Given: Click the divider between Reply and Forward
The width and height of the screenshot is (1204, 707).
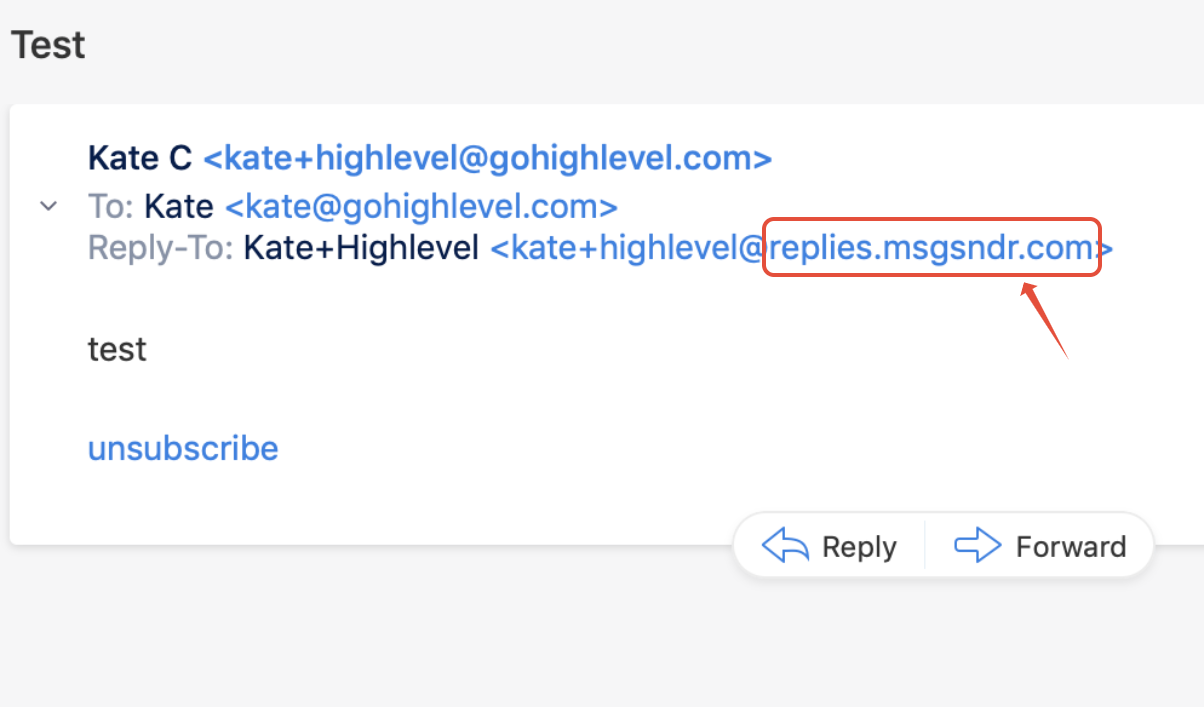Looking at the screenshot, I should 925,546.
